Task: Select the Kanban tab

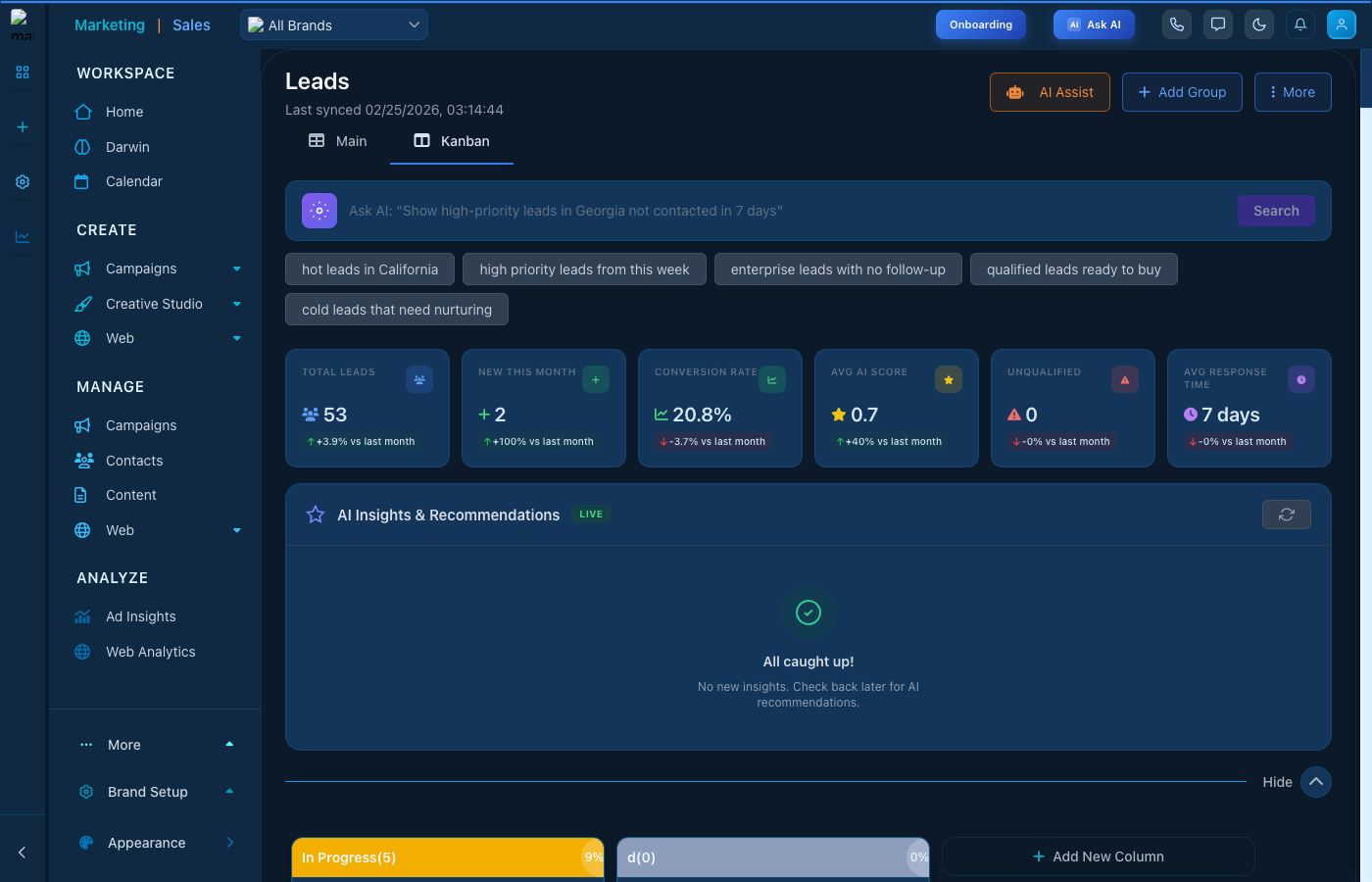Action: pyautogui.click(x=452, y=141)
